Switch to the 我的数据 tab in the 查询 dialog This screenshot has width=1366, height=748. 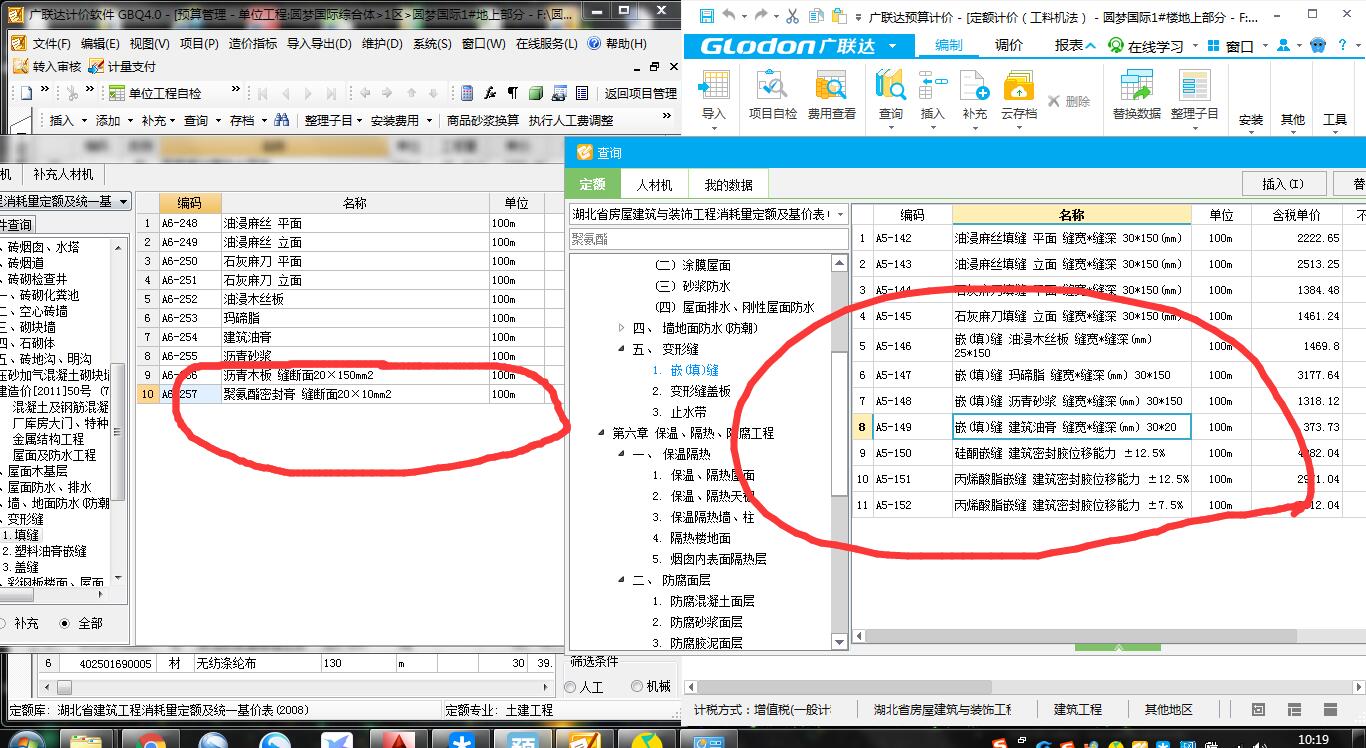728,184
